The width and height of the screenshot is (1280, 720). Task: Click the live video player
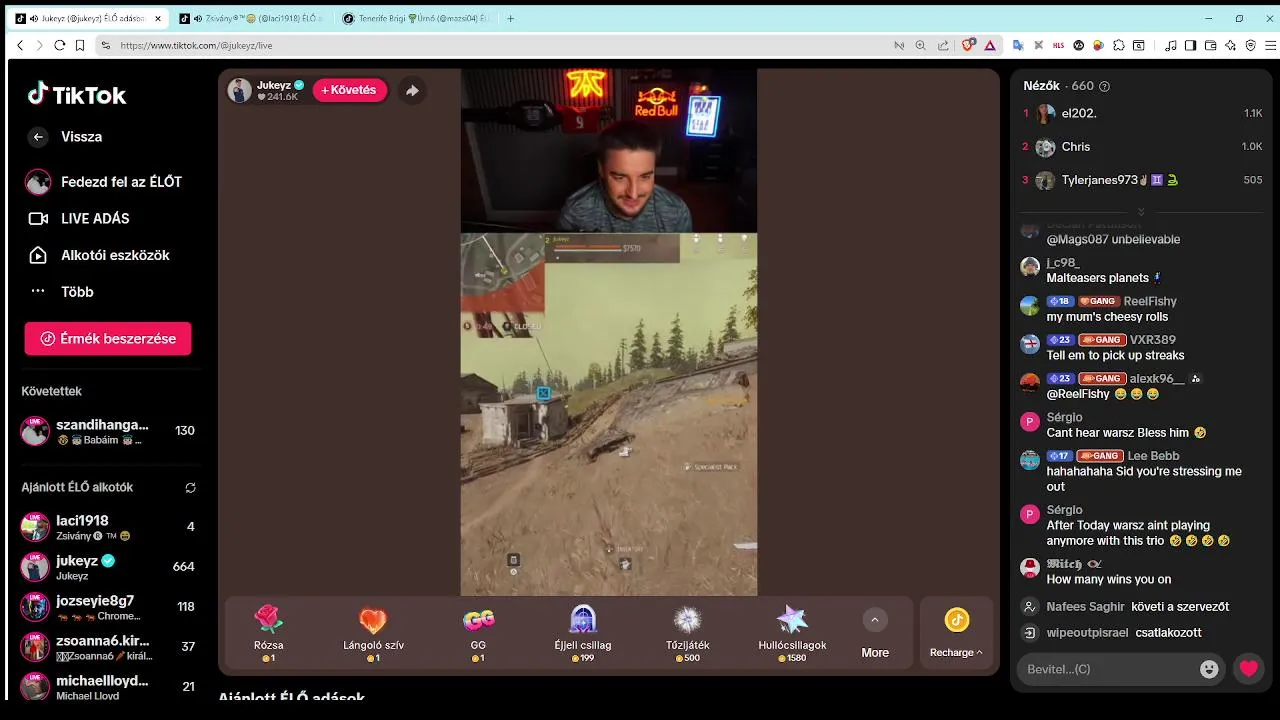click(608, 331)
